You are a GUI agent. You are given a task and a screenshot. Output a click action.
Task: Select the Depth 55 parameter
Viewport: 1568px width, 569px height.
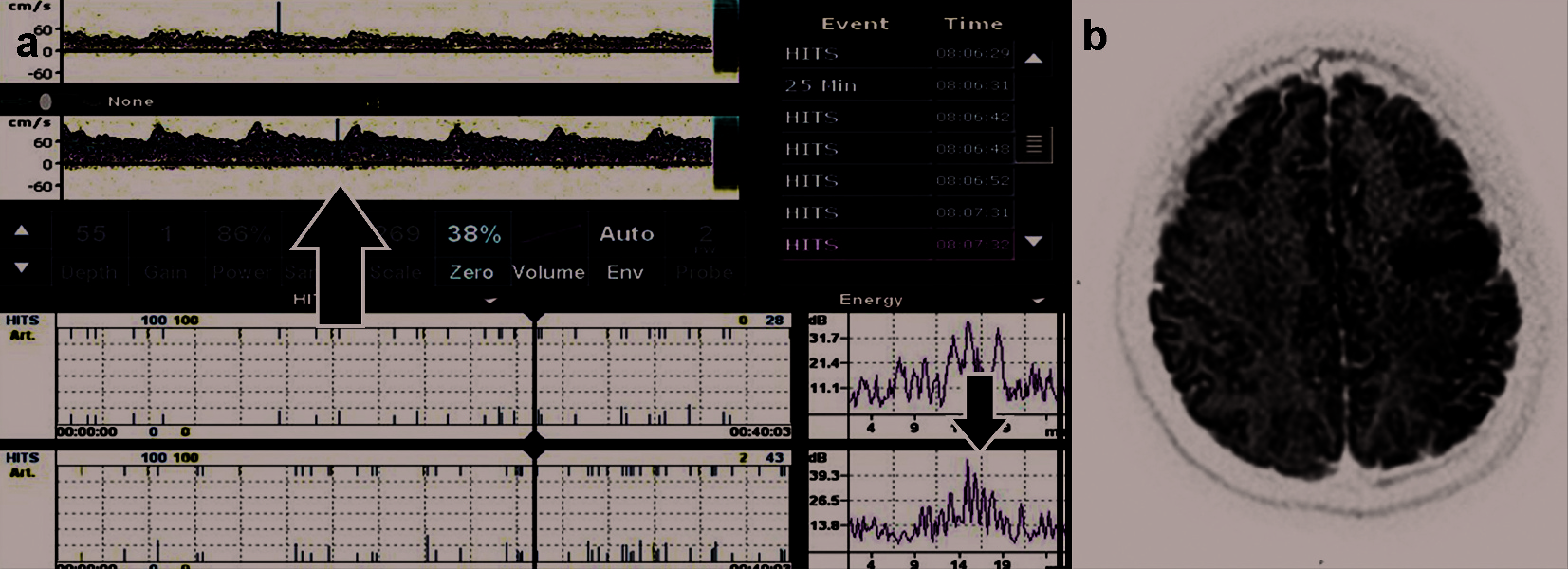[x=91, y=252]
